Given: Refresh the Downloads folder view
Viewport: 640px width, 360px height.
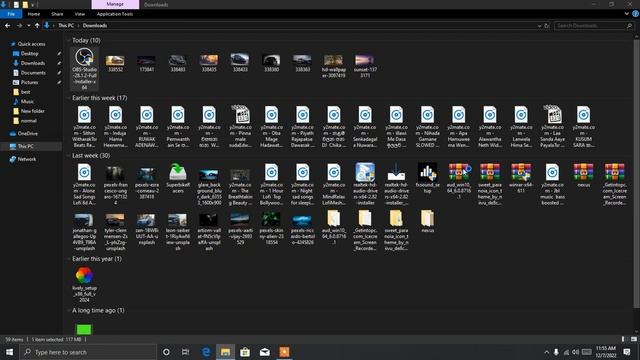Looking at the screenshot, I should coord(547,26).
